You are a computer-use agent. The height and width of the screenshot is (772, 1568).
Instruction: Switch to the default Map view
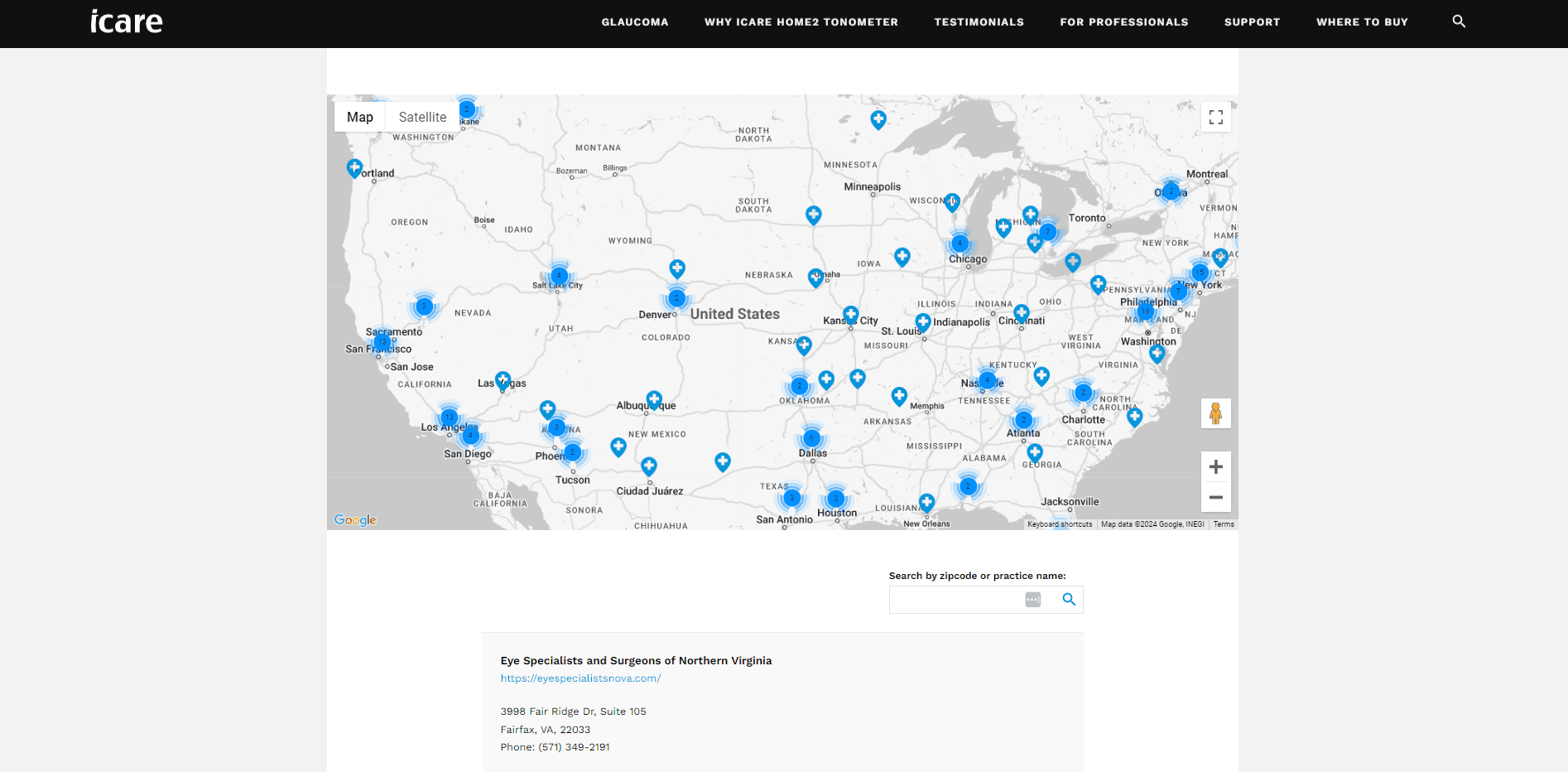point(359,118)
